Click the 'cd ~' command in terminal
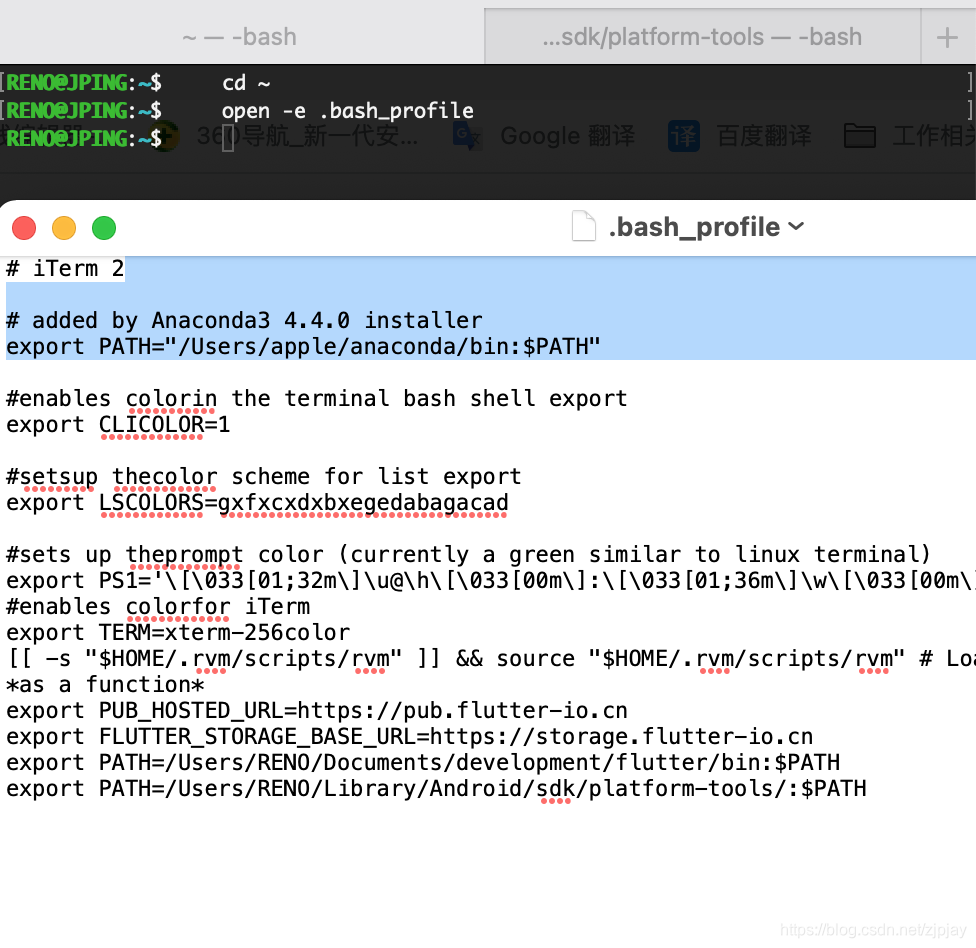This screenshot has width=976, height=948. [246, 83]
